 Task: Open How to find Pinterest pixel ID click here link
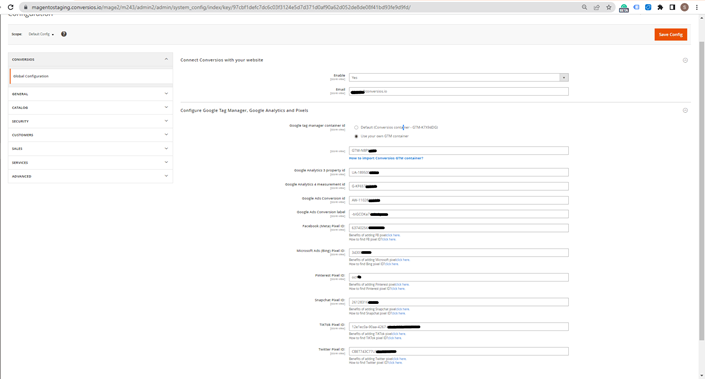coord(398,289)
